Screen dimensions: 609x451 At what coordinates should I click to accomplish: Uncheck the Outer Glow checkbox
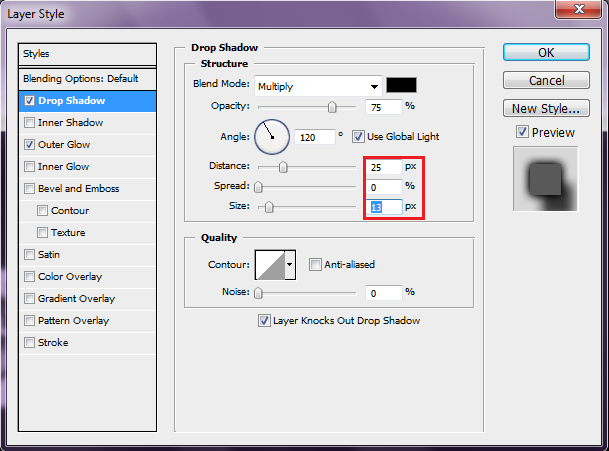(x=29, y=145)
